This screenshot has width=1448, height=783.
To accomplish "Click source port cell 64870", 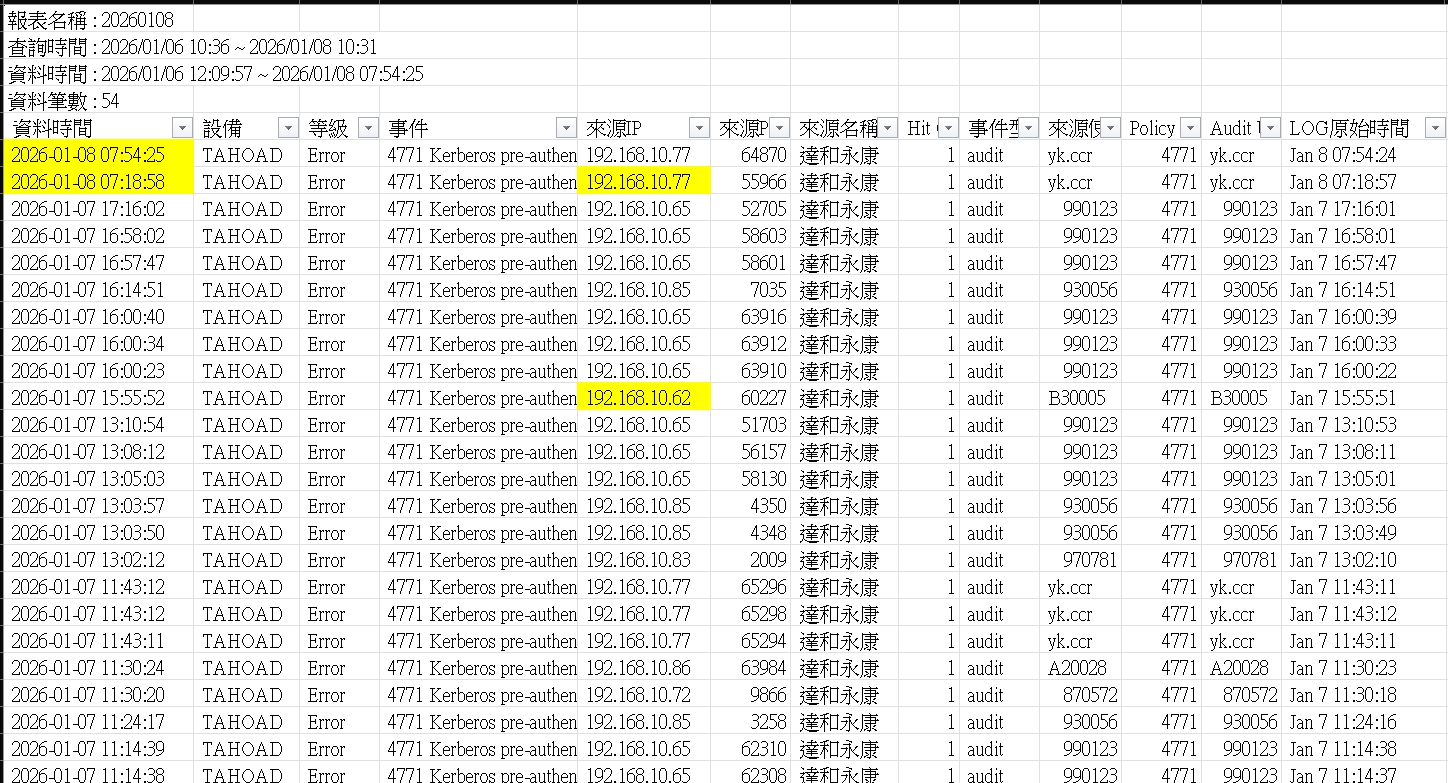I will pos(750,155).
